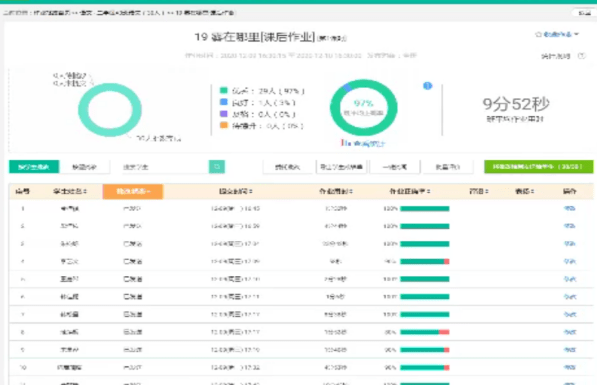Click the blue info icon beside the 97% ring
Viewport: 597px width, 385px height.
click(x=428, y=86)
